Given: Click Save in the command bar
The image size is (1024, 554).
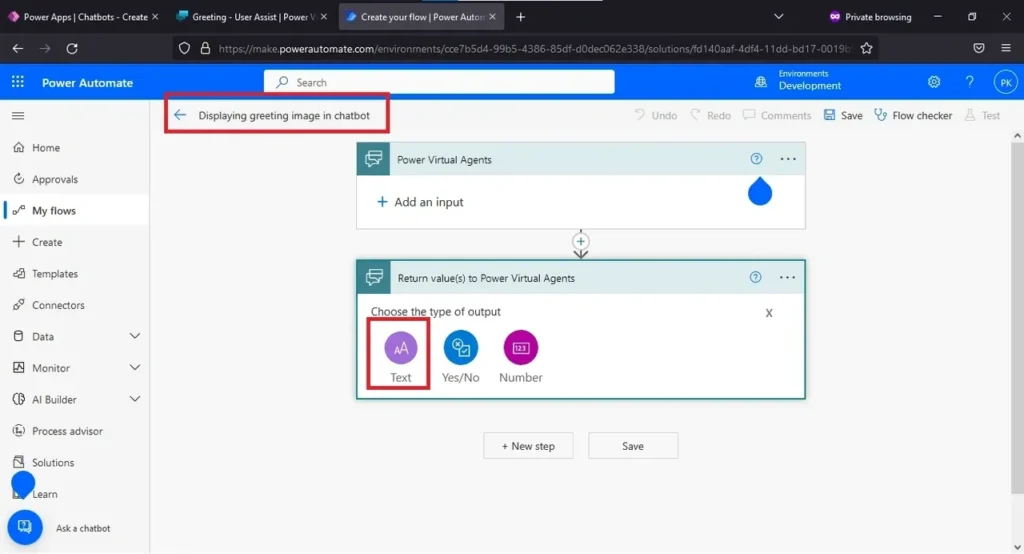Looking at the screenshot, I should (843, 116).
